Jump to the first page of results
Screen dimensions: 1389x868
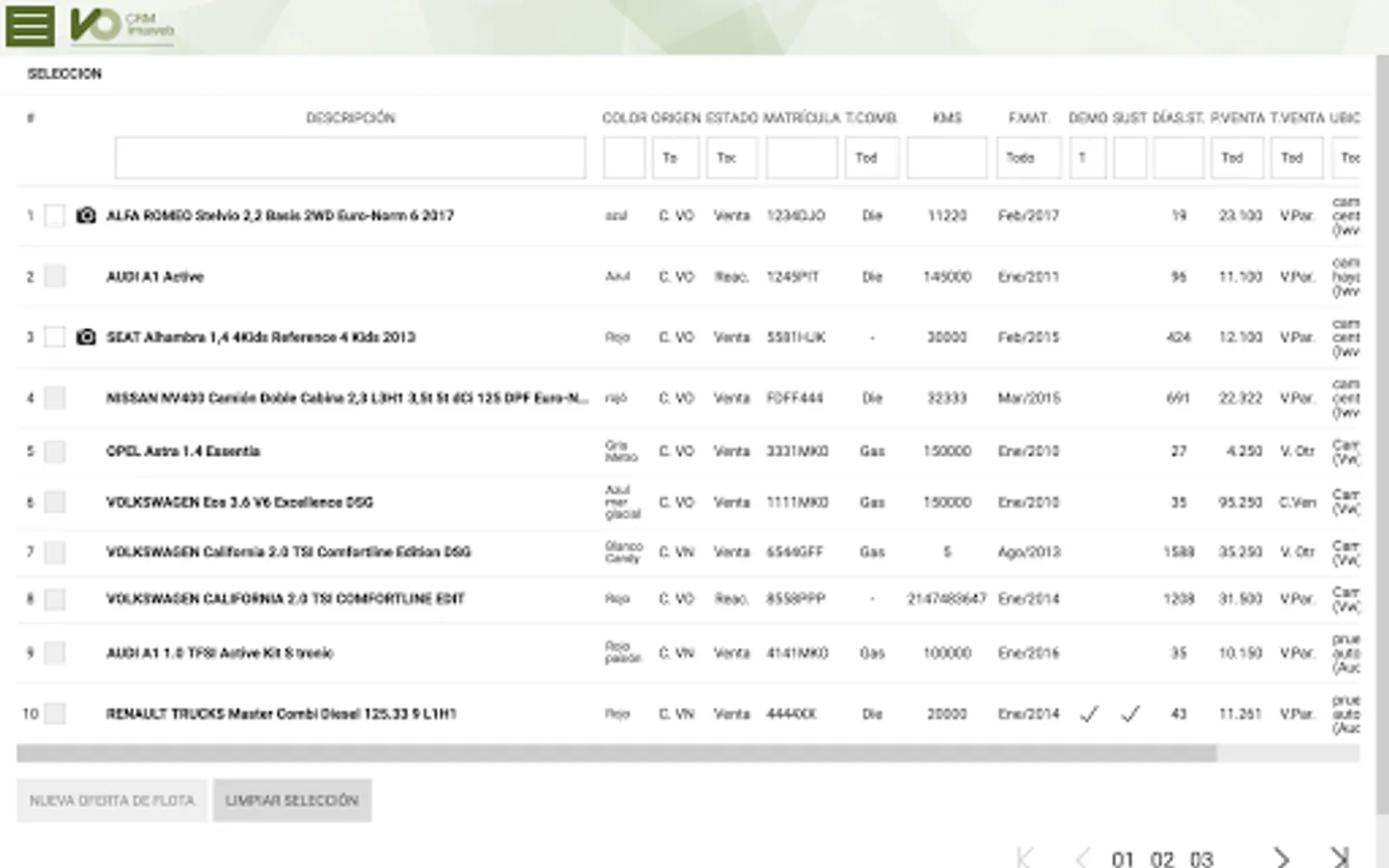(x=1024, y=857)
